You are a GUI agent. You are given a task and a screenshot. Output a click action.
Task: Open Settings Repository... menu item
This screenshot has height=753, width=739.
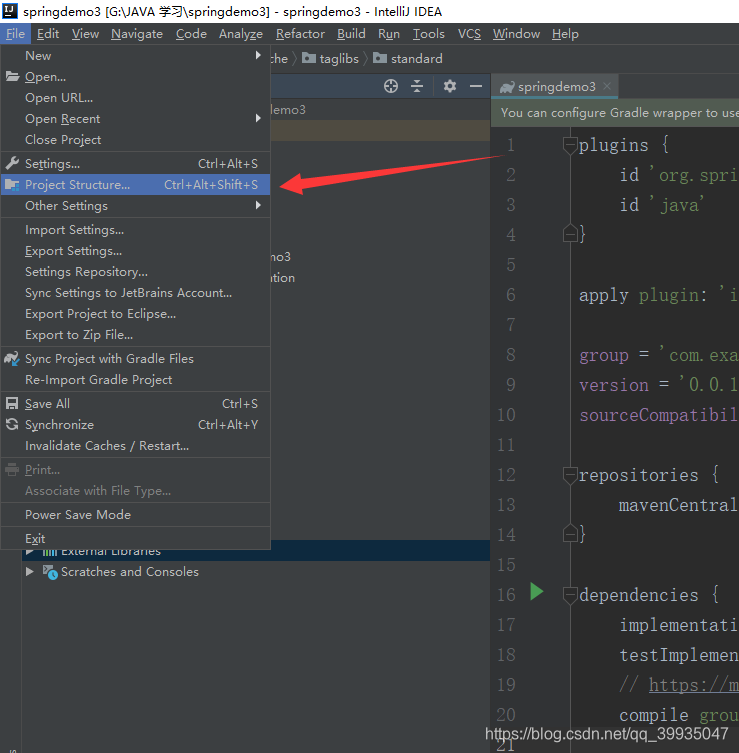[x=135, y=271]
